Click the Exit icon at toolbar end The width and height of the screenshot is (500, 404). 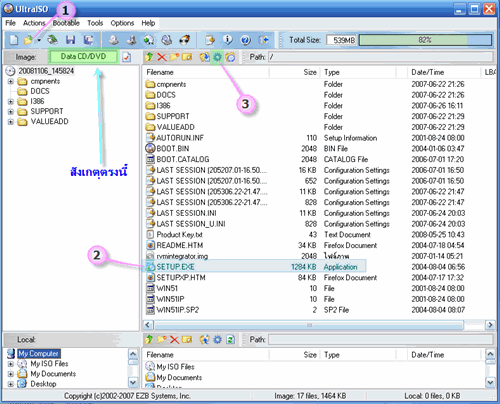tap(263, 40)
